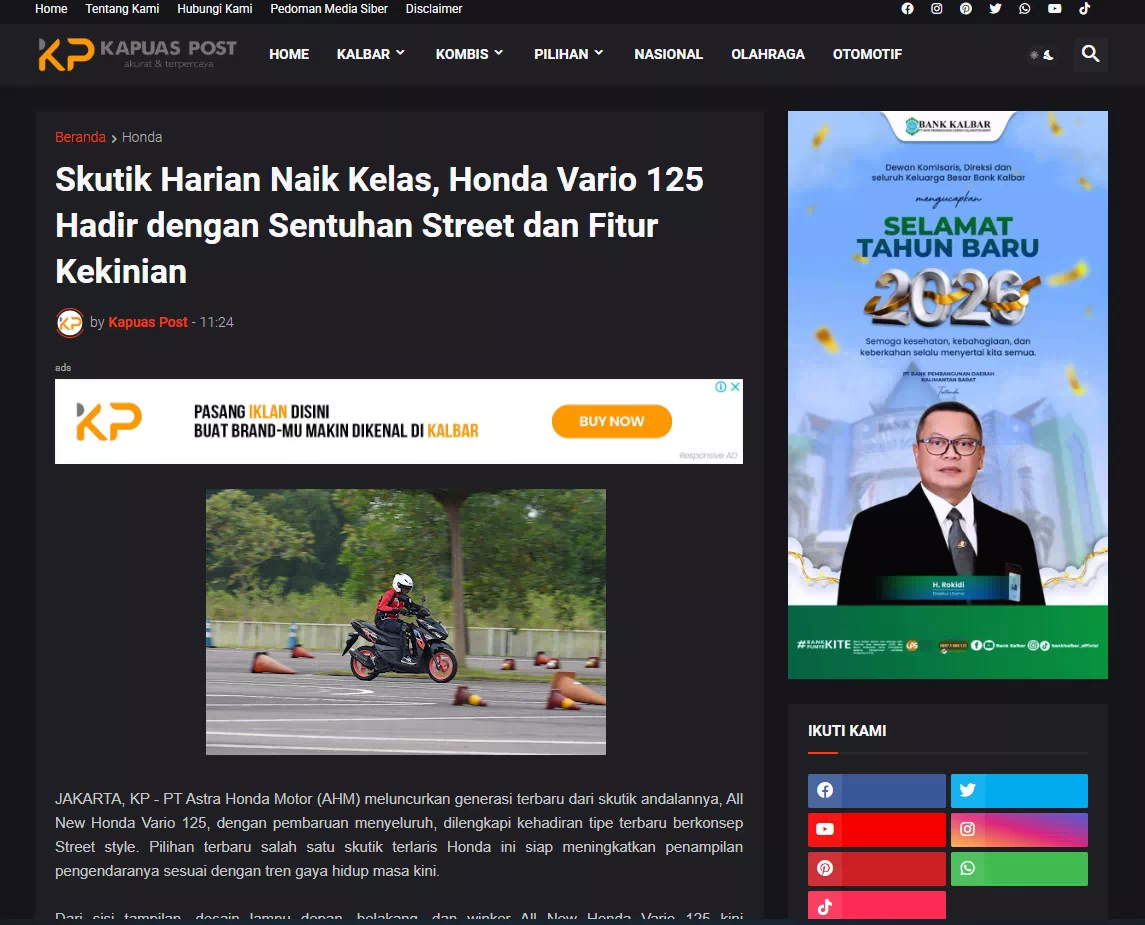Click Home link in top bar

[x=51, y=9]
